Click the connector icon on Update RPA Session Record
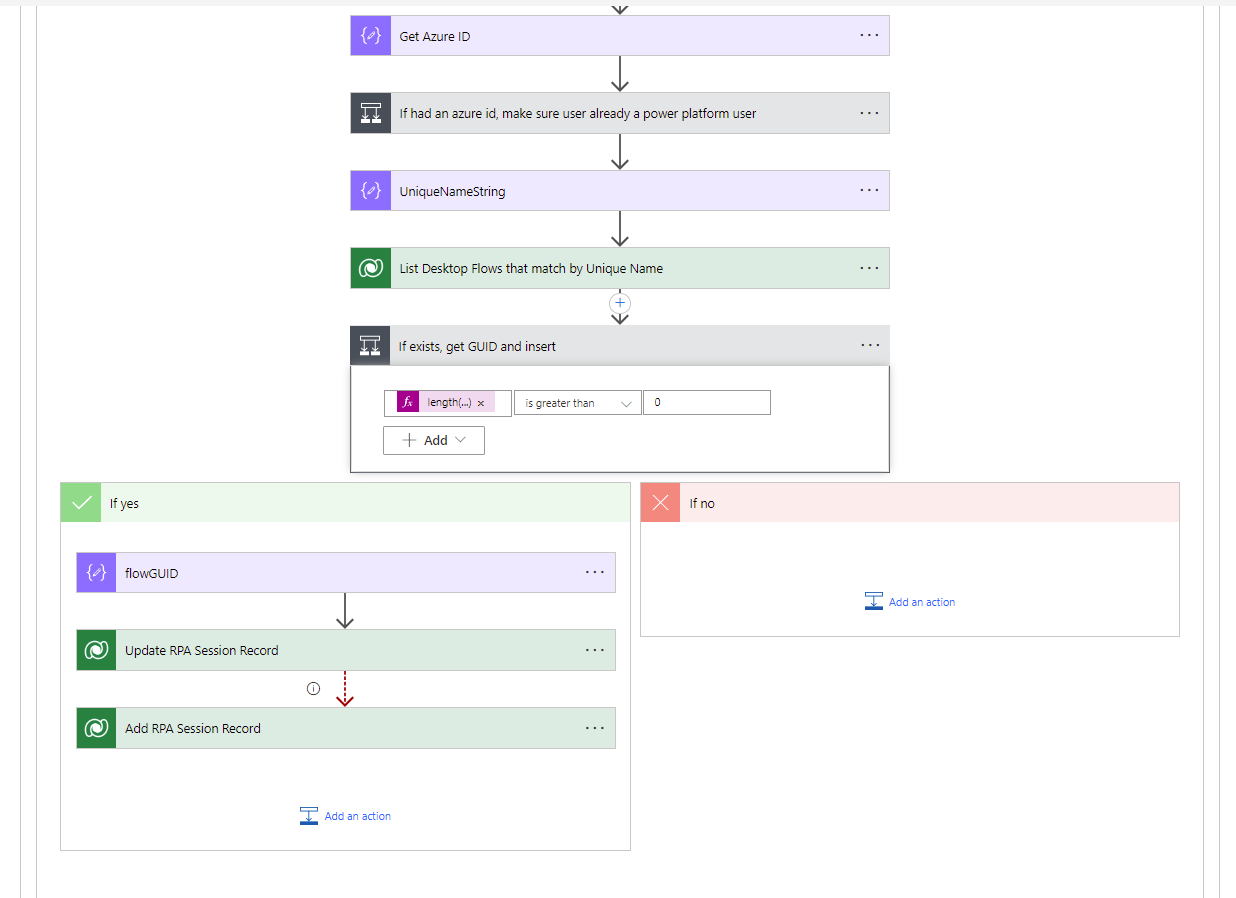The height and width of the screenshot is (898, 1236). pyautogui.click(x=95, y=650)
